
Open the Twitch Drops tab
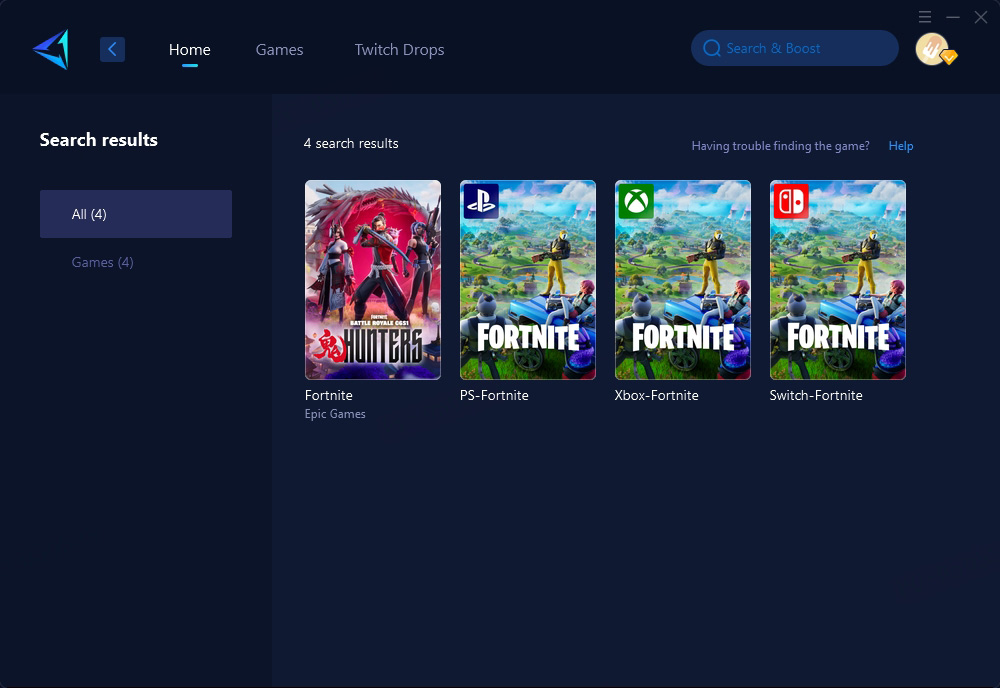399,50
